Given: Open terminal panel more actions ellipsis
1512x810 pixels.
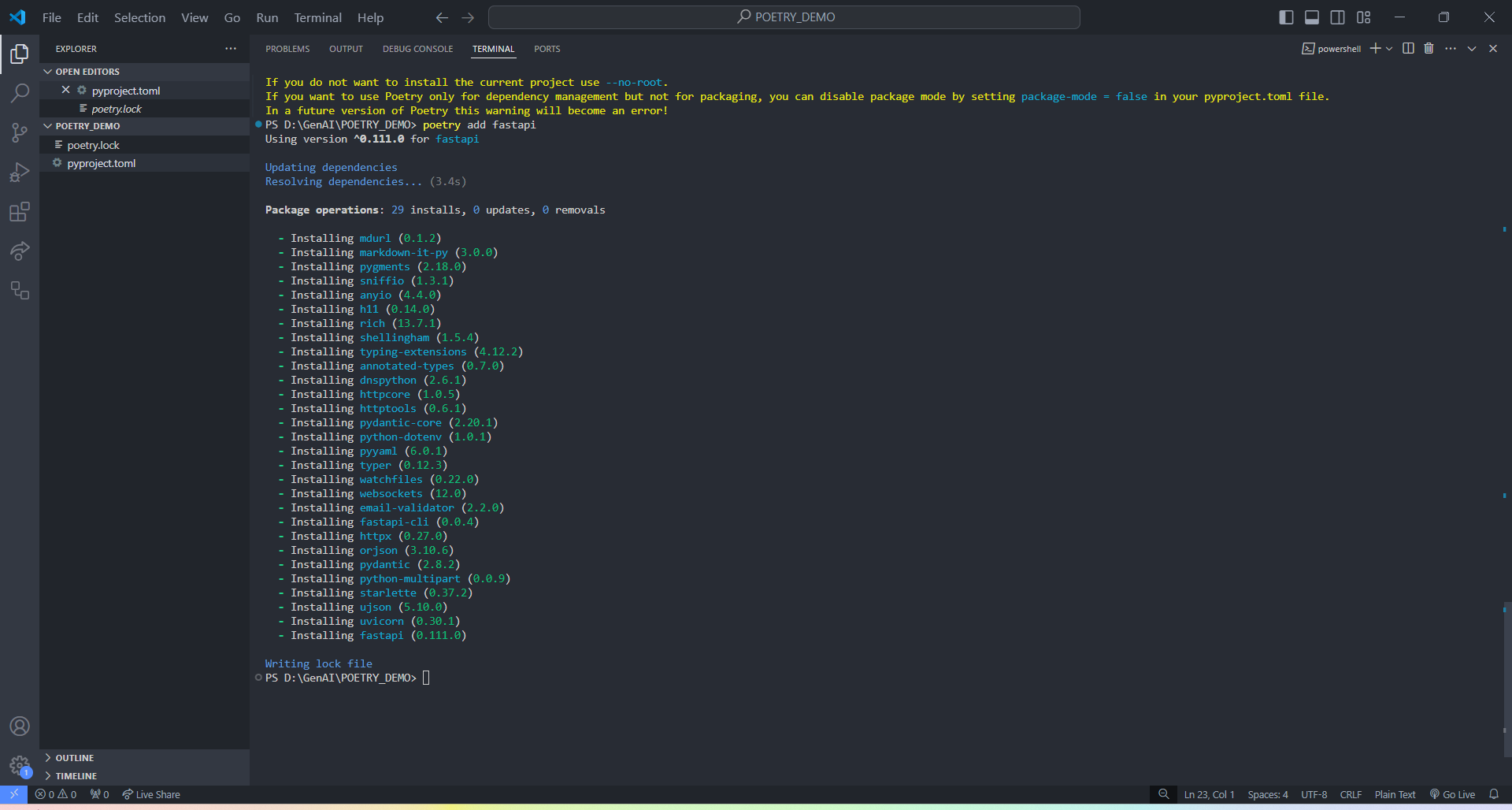Looking at the screenshot, I should coord(1451,49).
